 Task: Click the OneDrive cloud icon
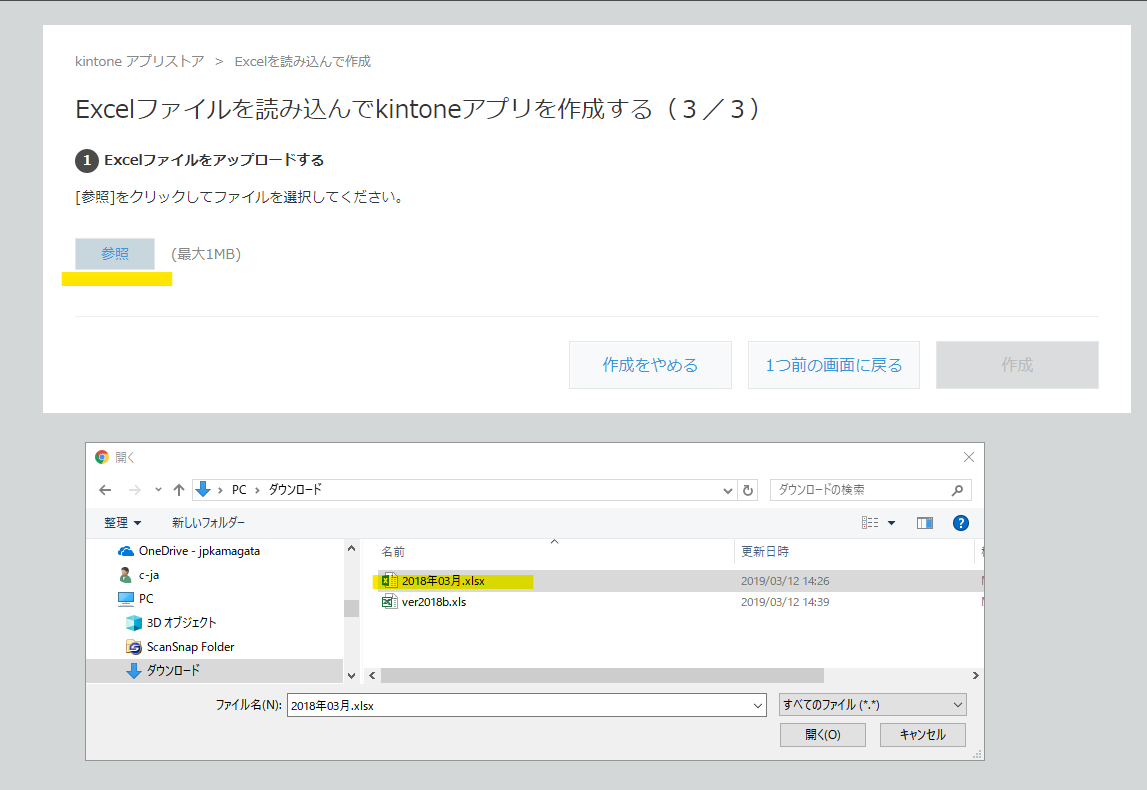126,551
